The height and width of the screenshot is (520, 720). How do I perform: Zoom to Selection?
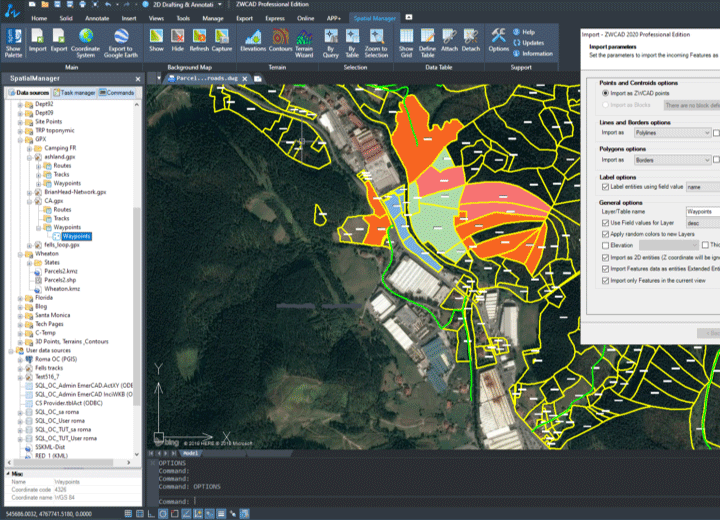376,43
